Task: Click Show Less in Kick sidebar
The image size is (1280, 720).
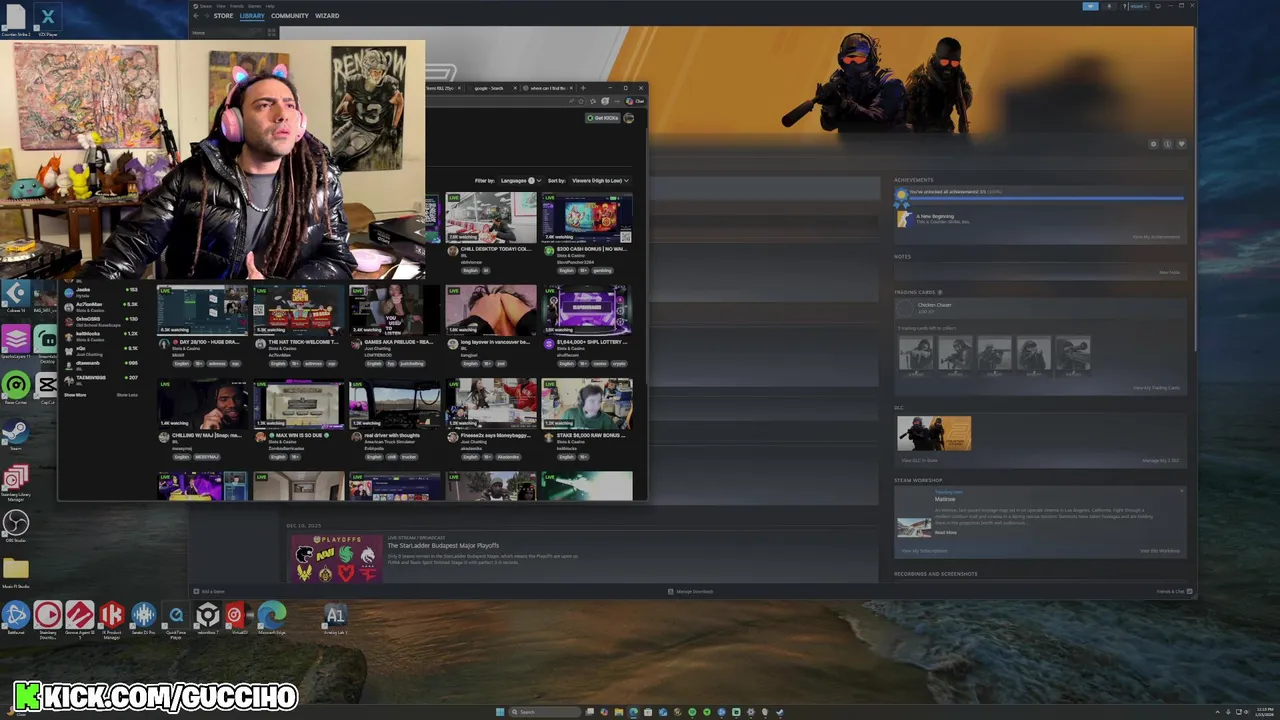Action: point(127,395)
